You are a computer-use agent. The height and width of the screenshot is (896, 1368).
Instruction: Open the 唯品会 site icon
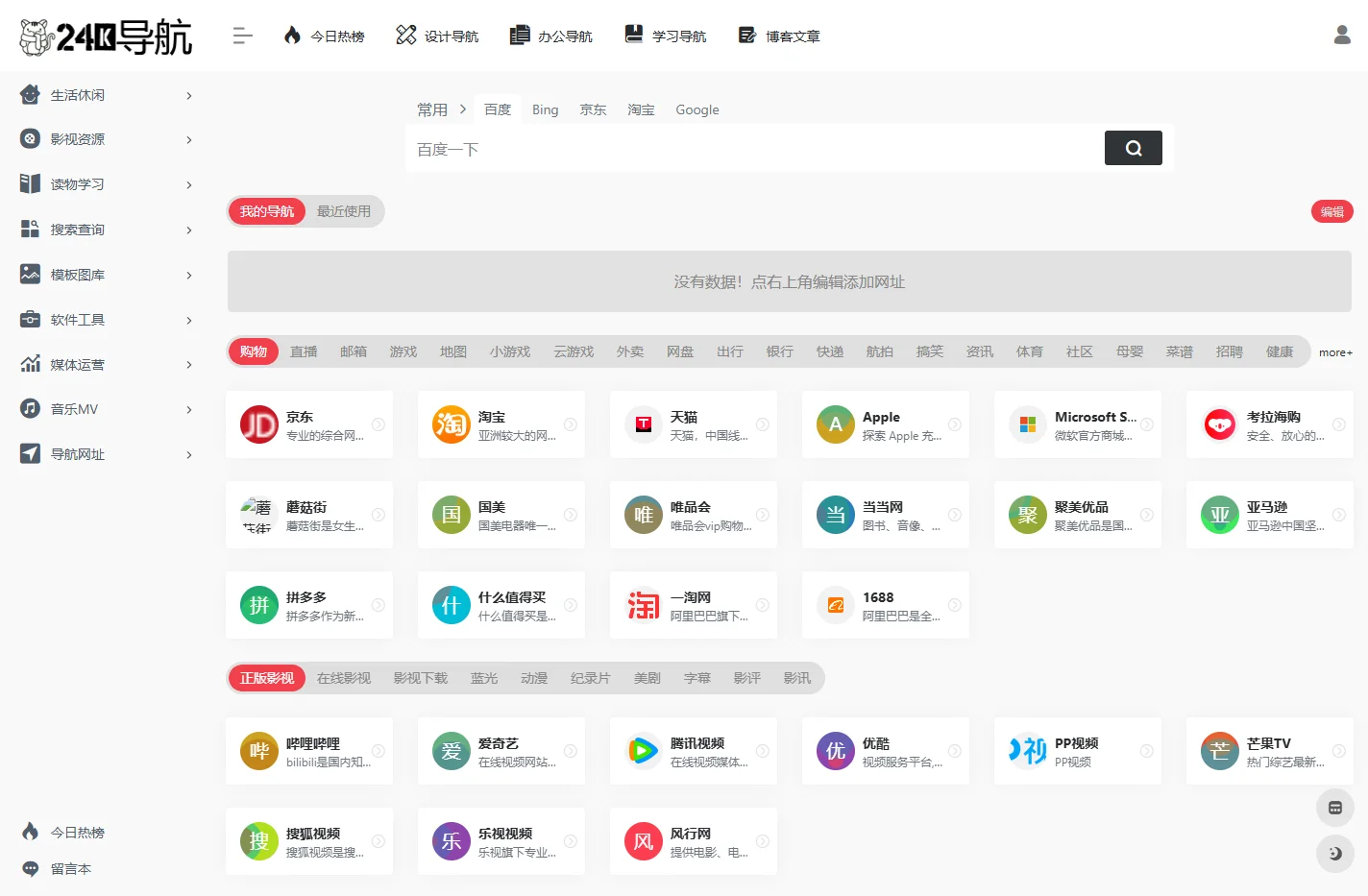[643, 515]
